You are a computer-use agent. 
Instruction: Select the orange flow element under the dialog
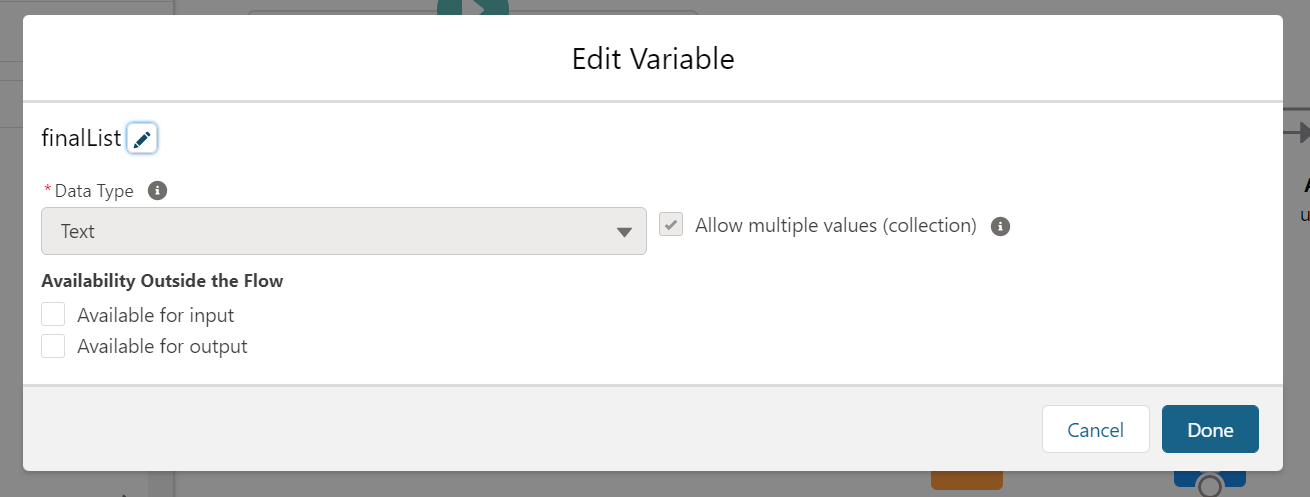click(x=966, y=479)
